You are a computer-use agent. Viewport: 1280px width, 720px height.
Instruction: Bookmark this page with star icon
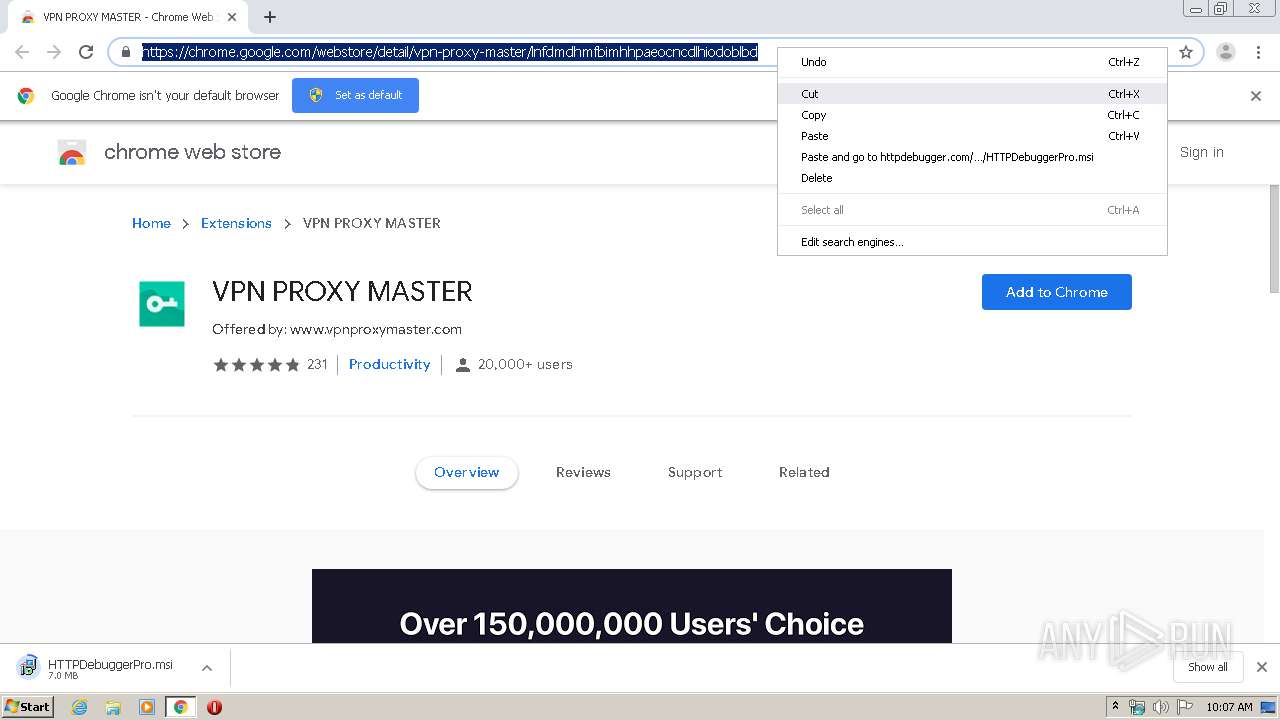pyautogui.click(x=1186, y=52)
